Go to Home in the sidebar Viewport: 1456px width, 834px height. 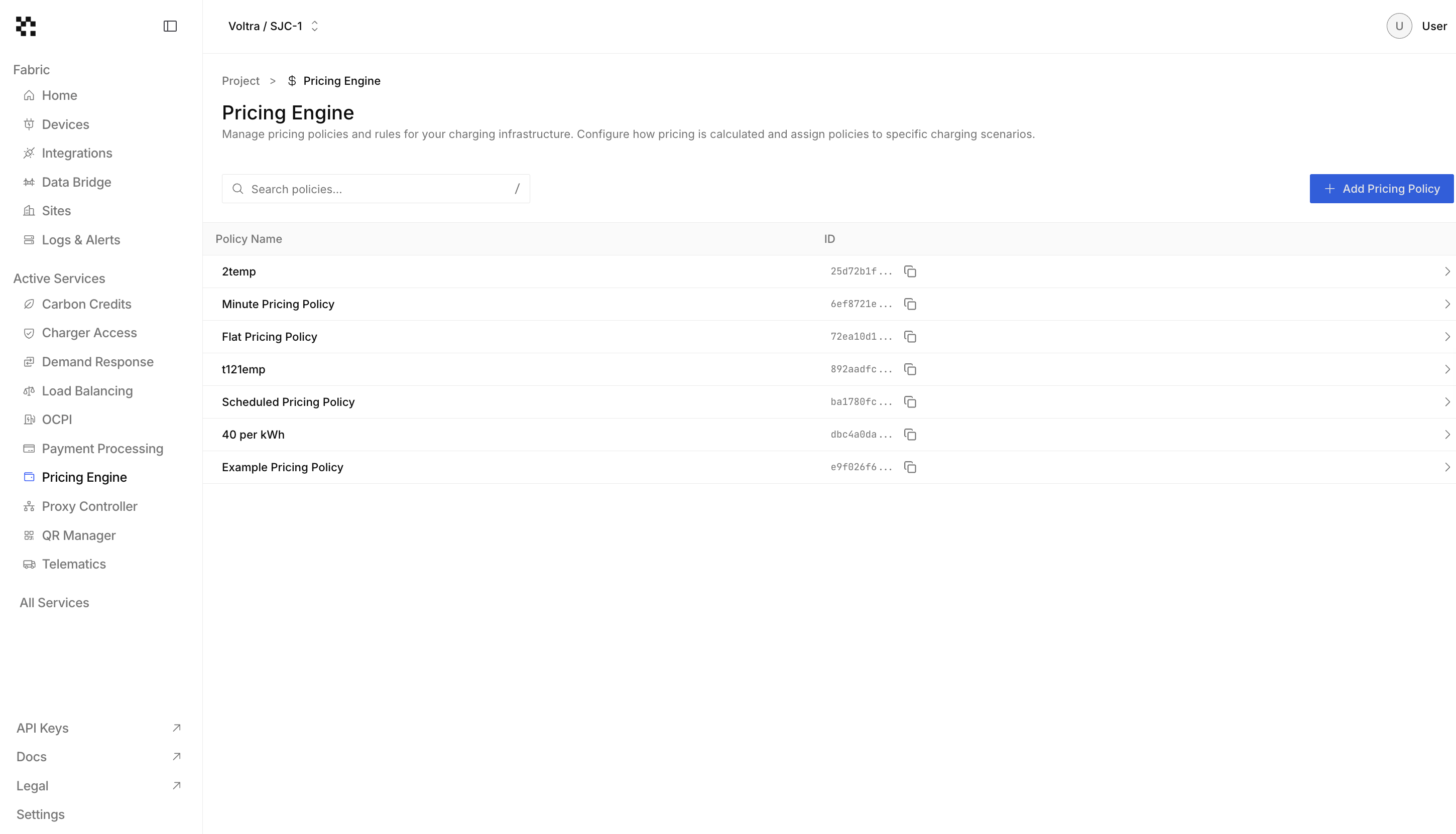click(x=50, y=96)
